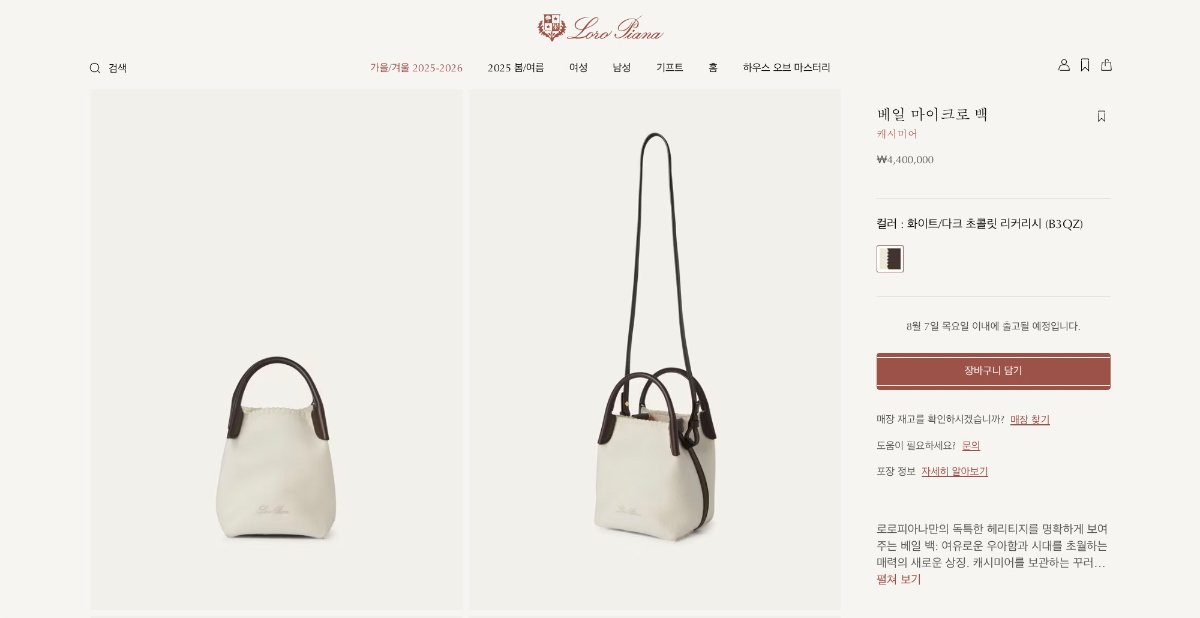Click the search magnifier icon

pos(95,68)
